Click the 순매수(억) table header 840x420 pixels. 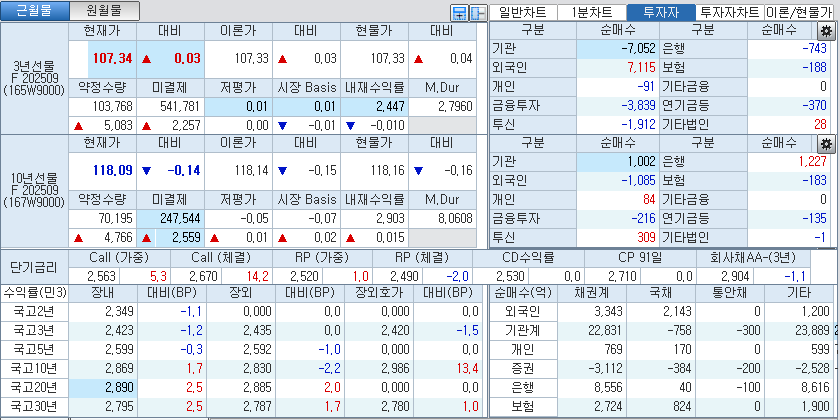click(x=524, y=293)
